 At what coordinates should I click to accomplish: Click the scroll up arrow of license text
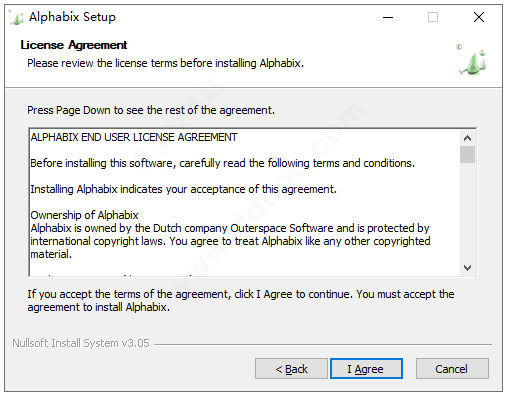tap(467, 138)
